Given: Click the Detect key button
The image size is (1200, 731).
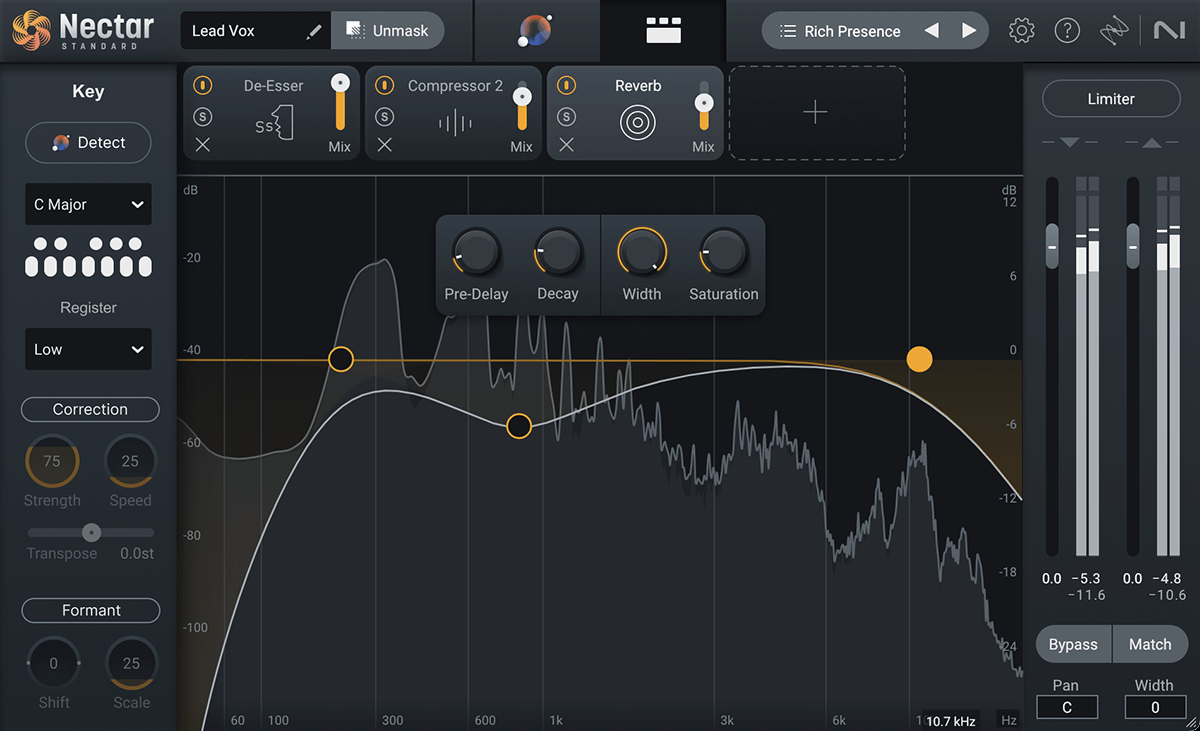Looking at the screenshot, I should pyautogui.click(x=89, y=143).
